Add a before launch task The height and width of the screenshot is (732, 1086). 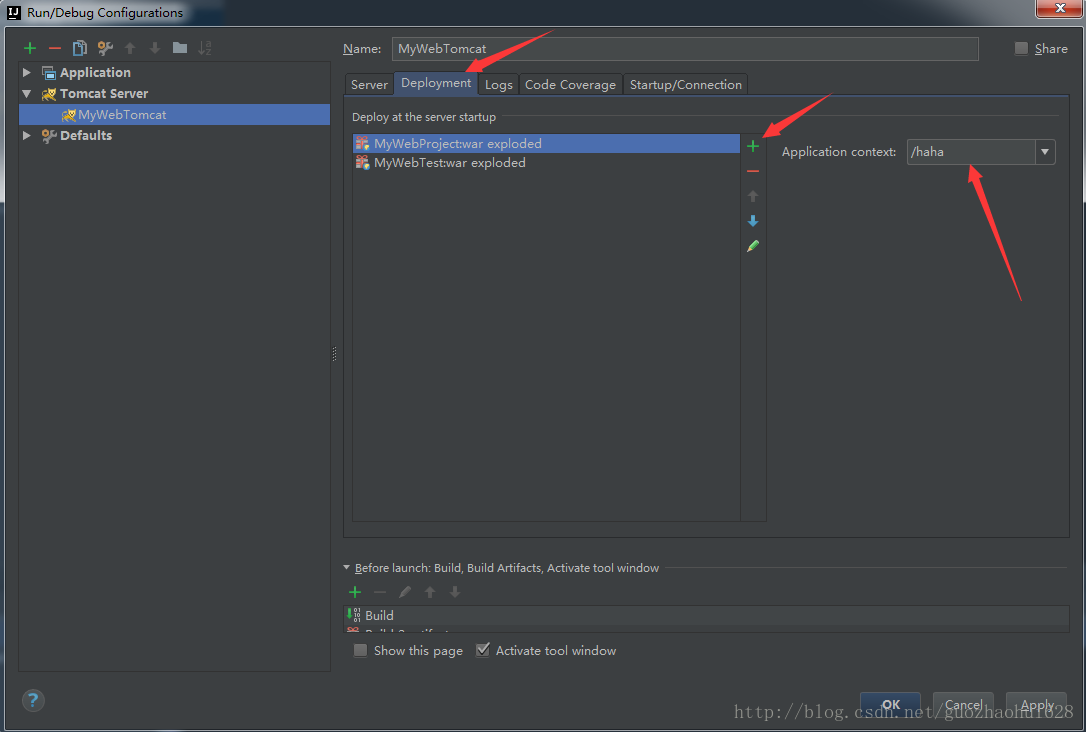[355, 592]
